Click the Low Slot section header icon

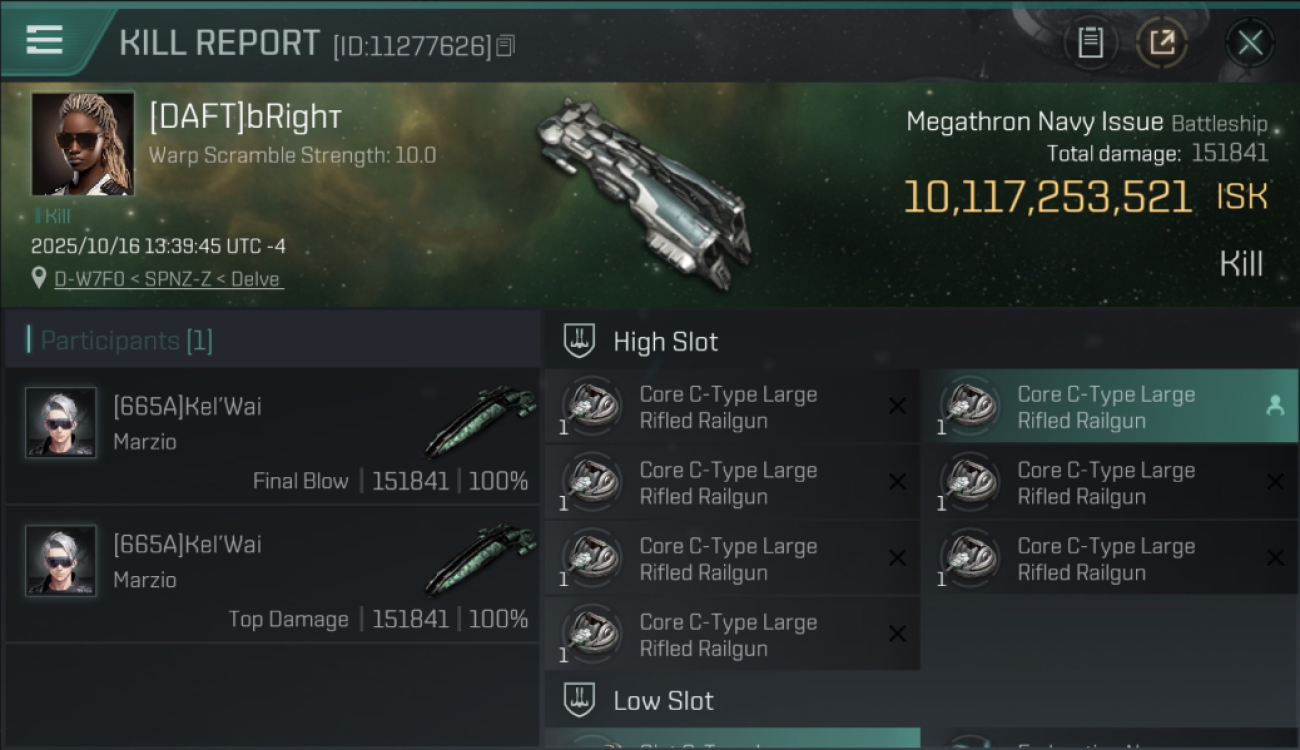580,700
